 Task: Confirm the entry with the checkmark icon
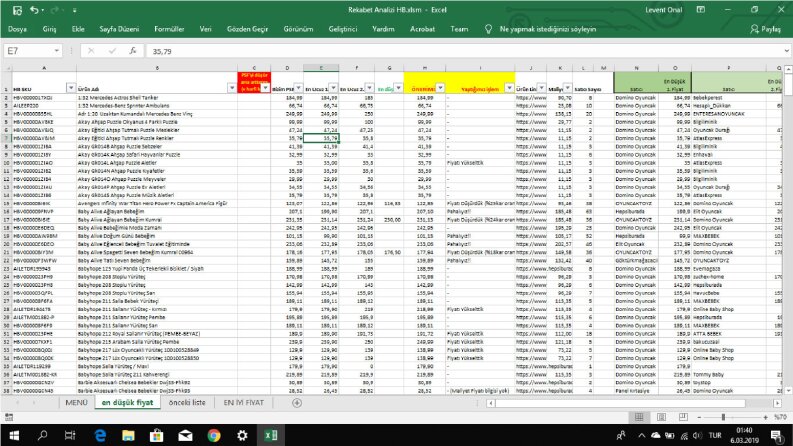[112, 51]
